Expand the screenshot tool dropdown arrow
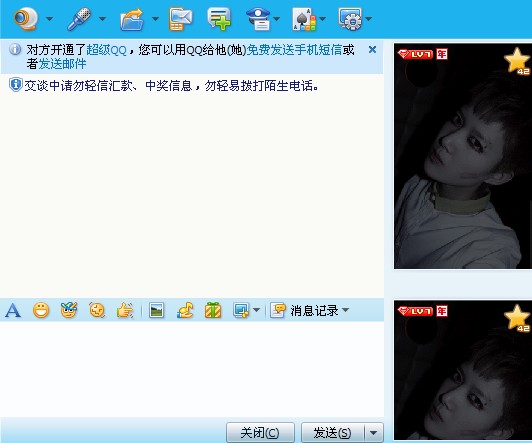The width and height of the screenshot is (532, 443). (x=257, y=310)
